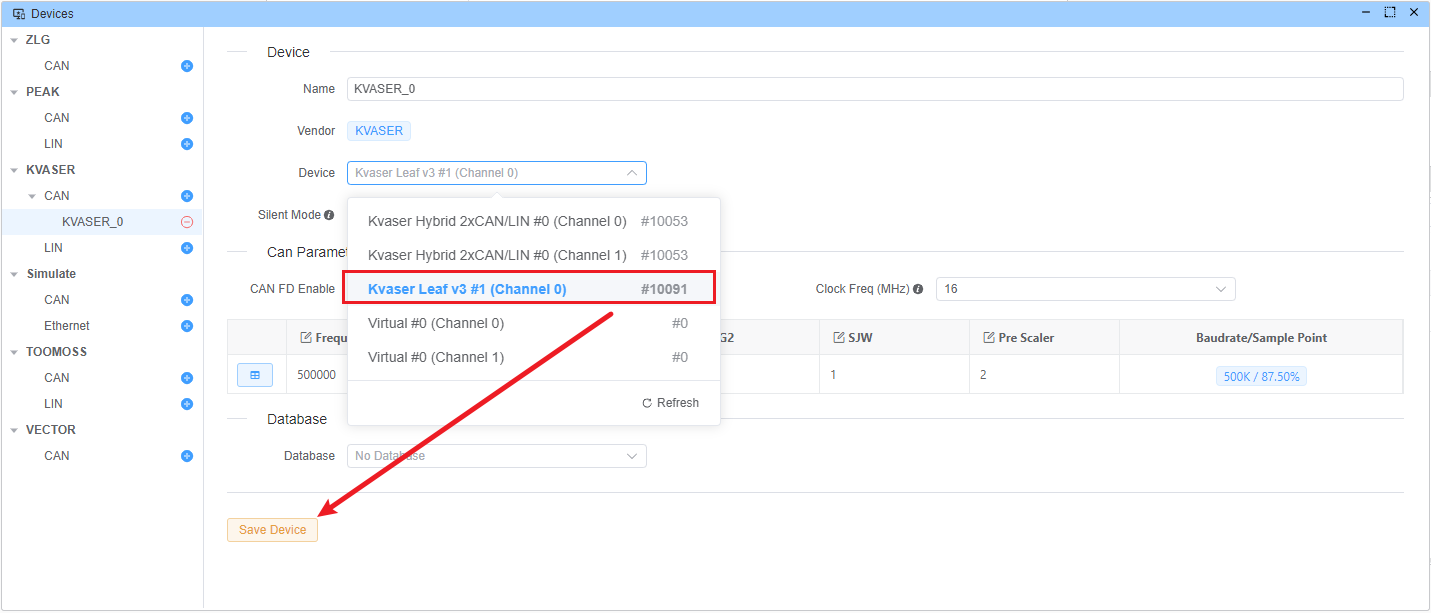Open the bit timing table icon button
Image resolution: width=1431 pixels, height=613 pixels.
[255, 376]
